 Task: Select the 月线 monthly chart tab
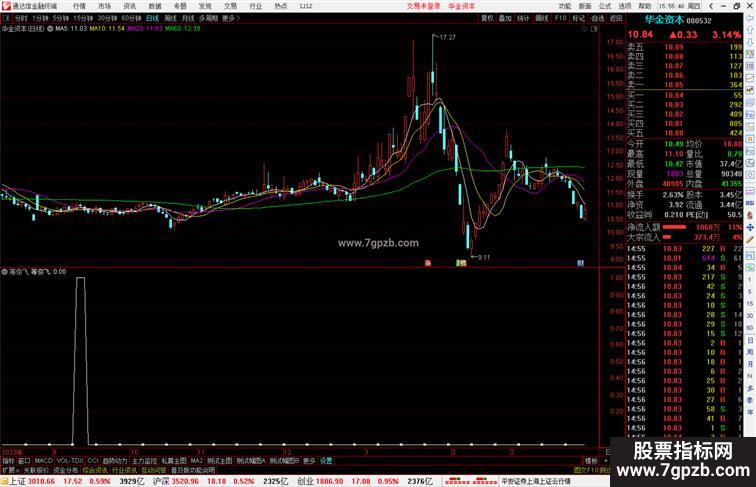(x=188, y=18)
